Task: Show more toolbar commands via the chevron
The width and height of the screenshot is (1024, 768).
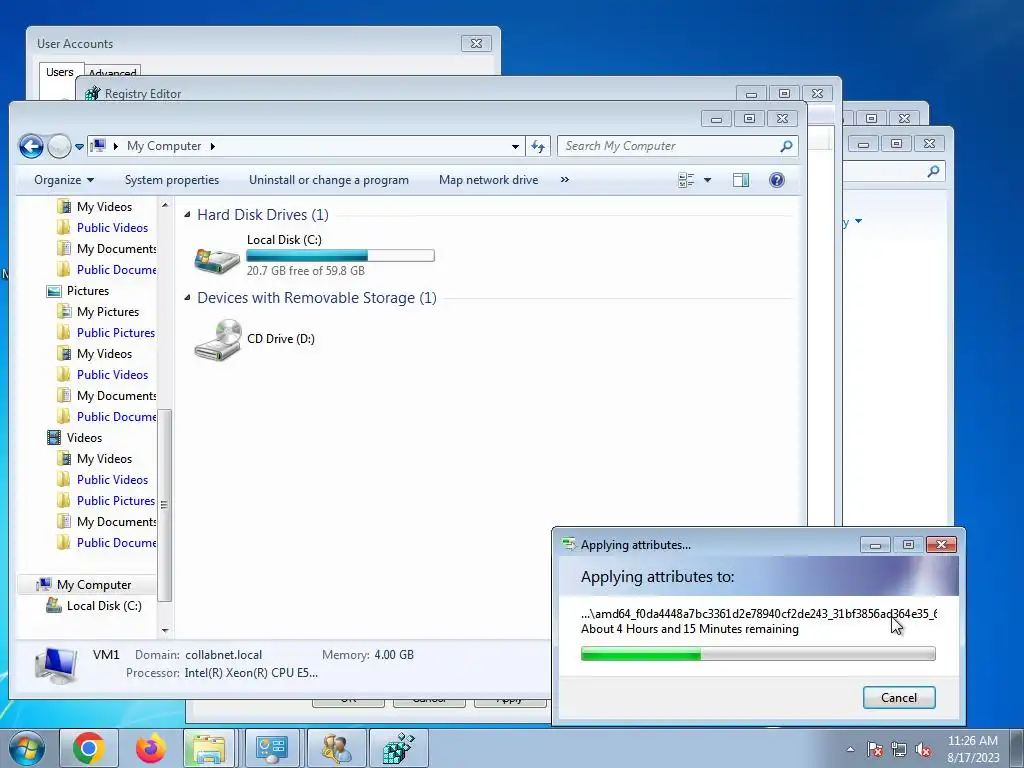Action: (565, 180)
